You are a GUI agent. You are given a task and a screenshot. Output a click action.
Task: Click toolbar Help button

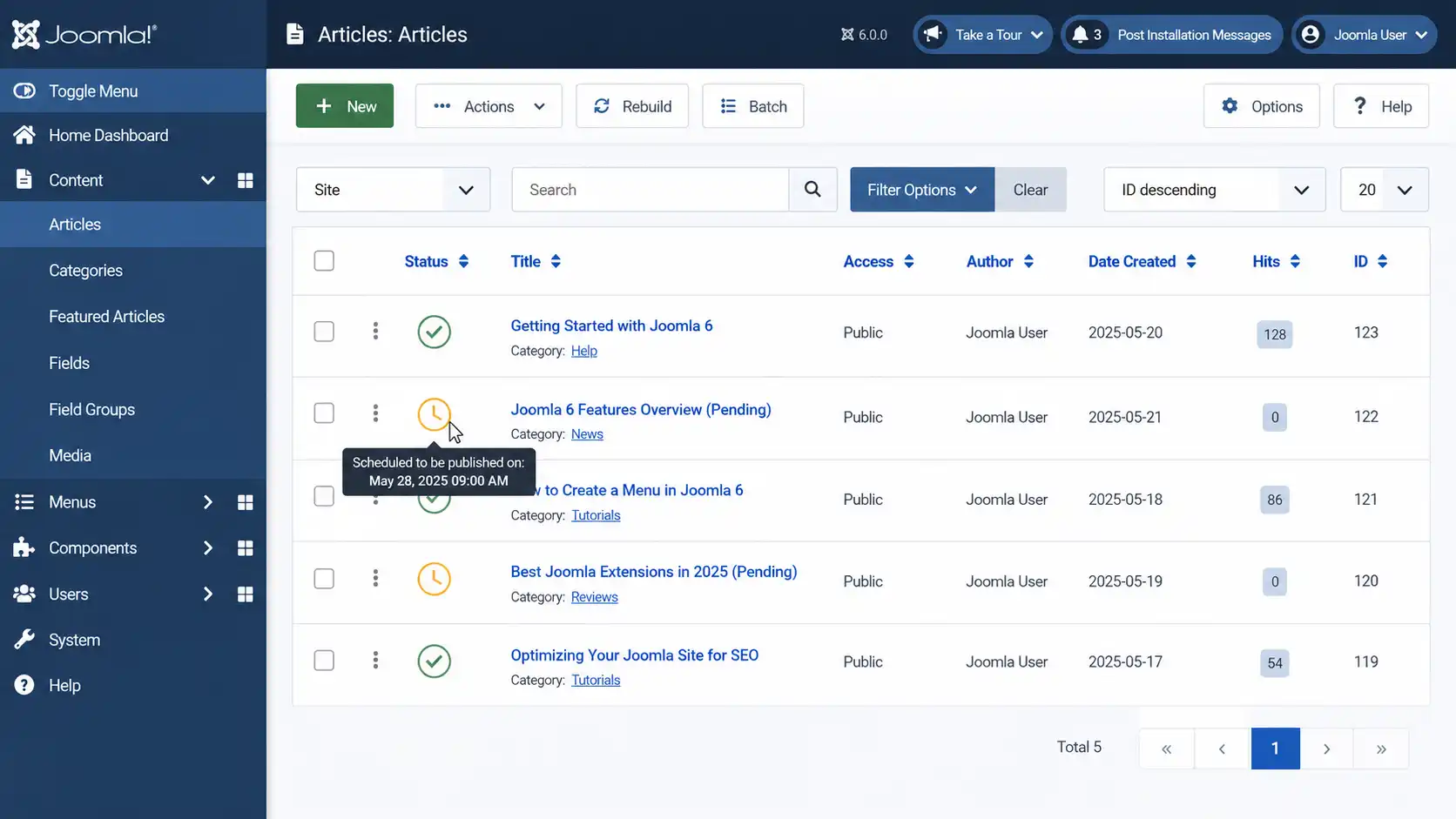tap(1381, 106)
